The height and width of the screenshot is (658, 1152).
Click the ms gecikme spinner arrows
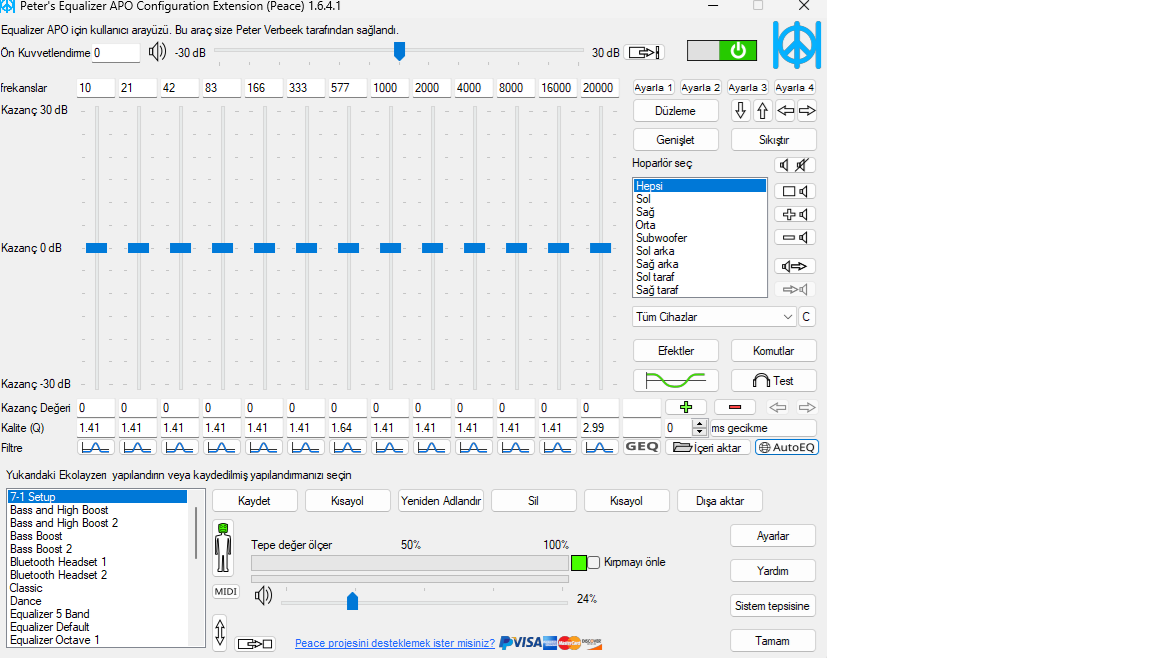point(699,427)
